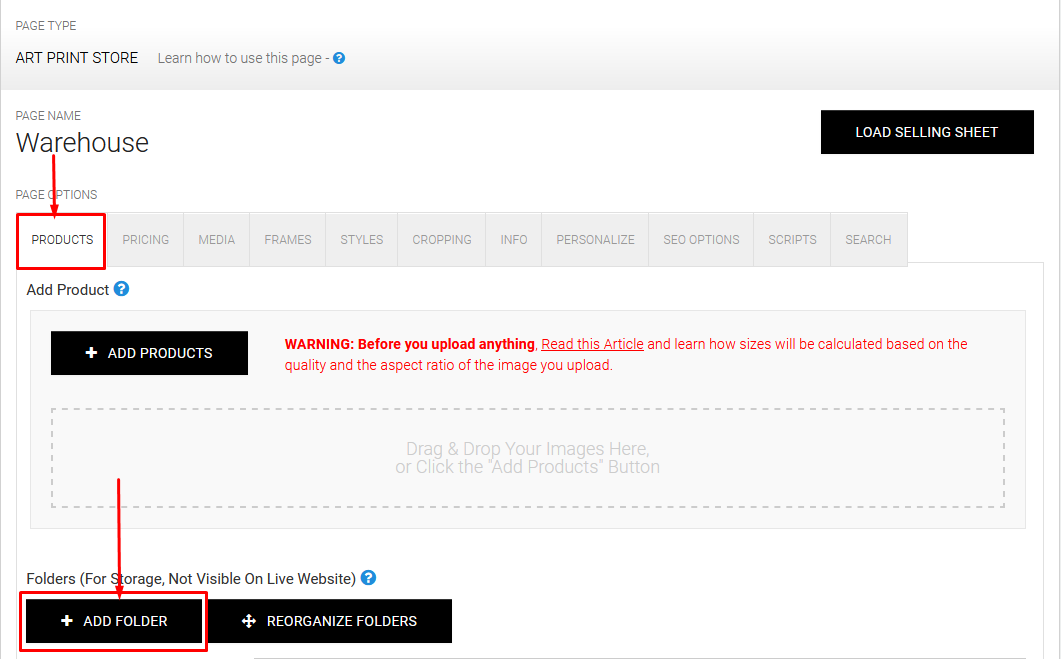Go to the Search tab

pyautogui.click(x=868, y=240)
